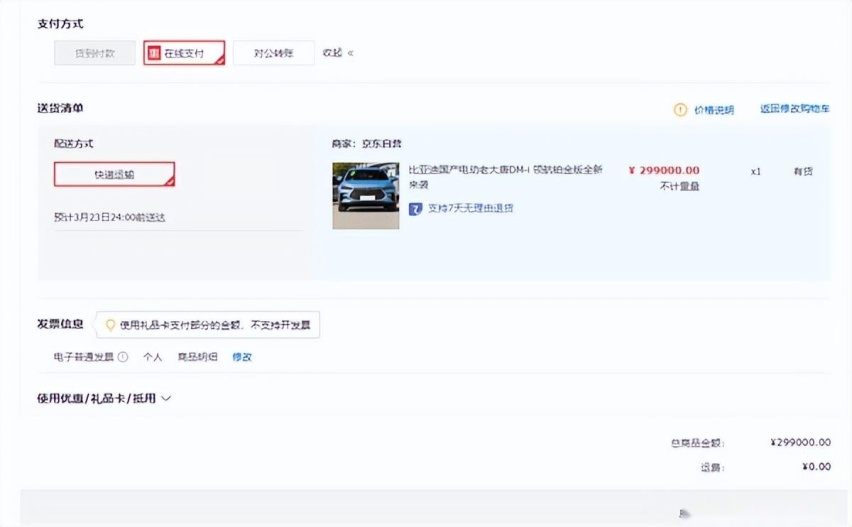Click the 运费 label
The width and height of the screenshot is (852, 527).
712,467
